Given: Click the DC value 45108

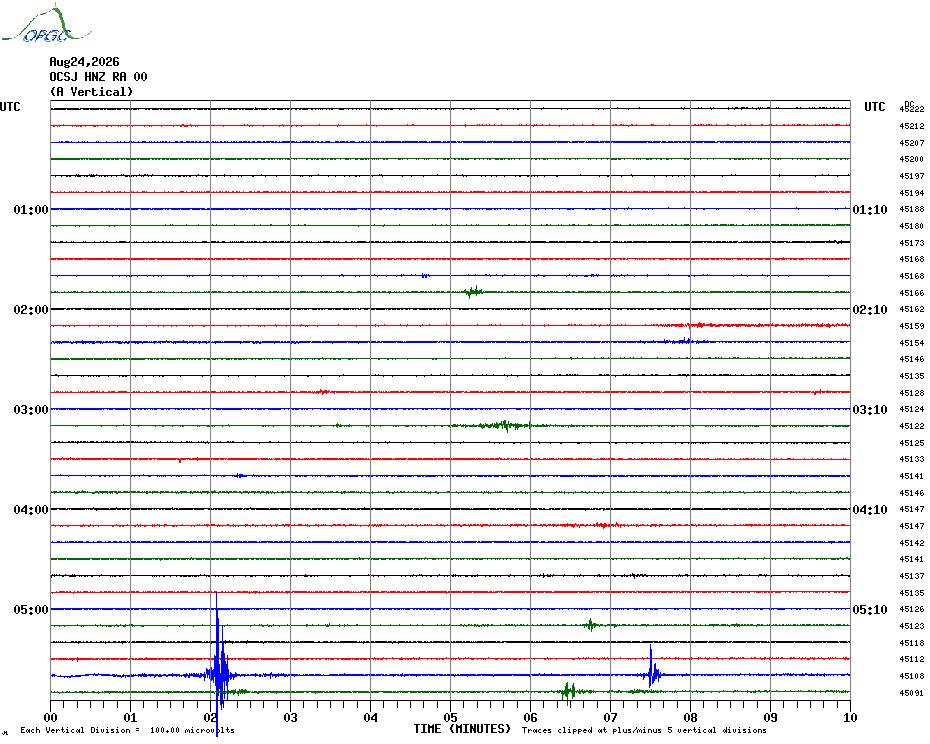Looking at the screenshot, I should [912, 676].
